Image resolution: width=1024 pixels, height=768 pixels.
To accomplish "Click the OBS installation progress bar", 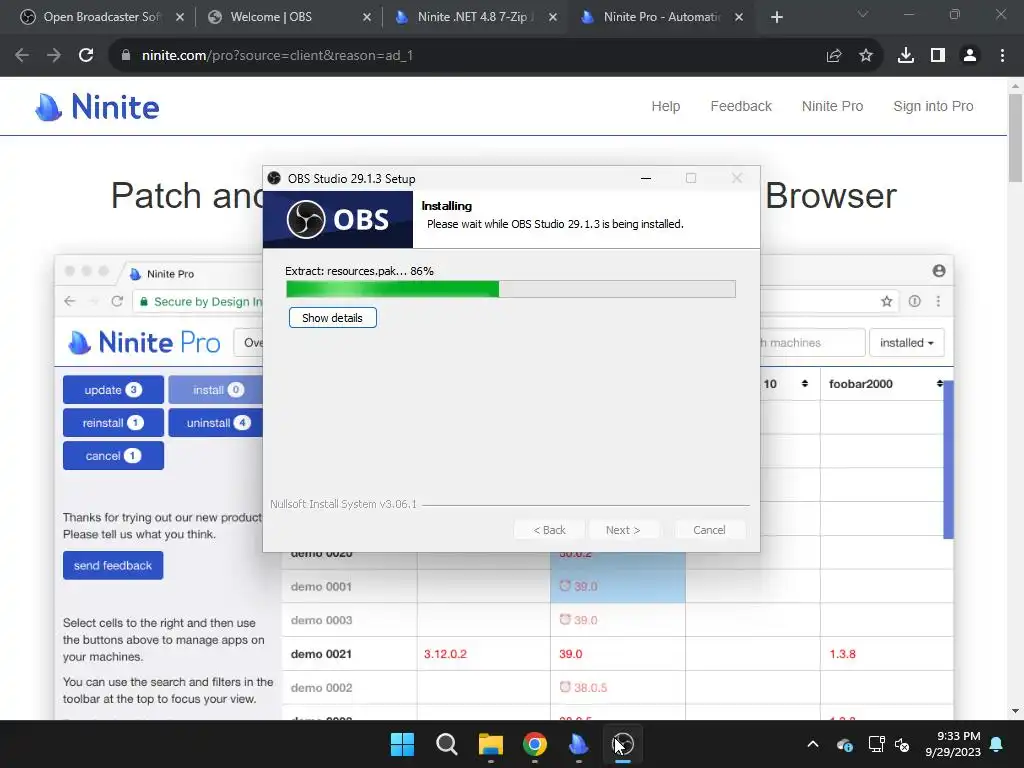I will (x=511, y=289).
